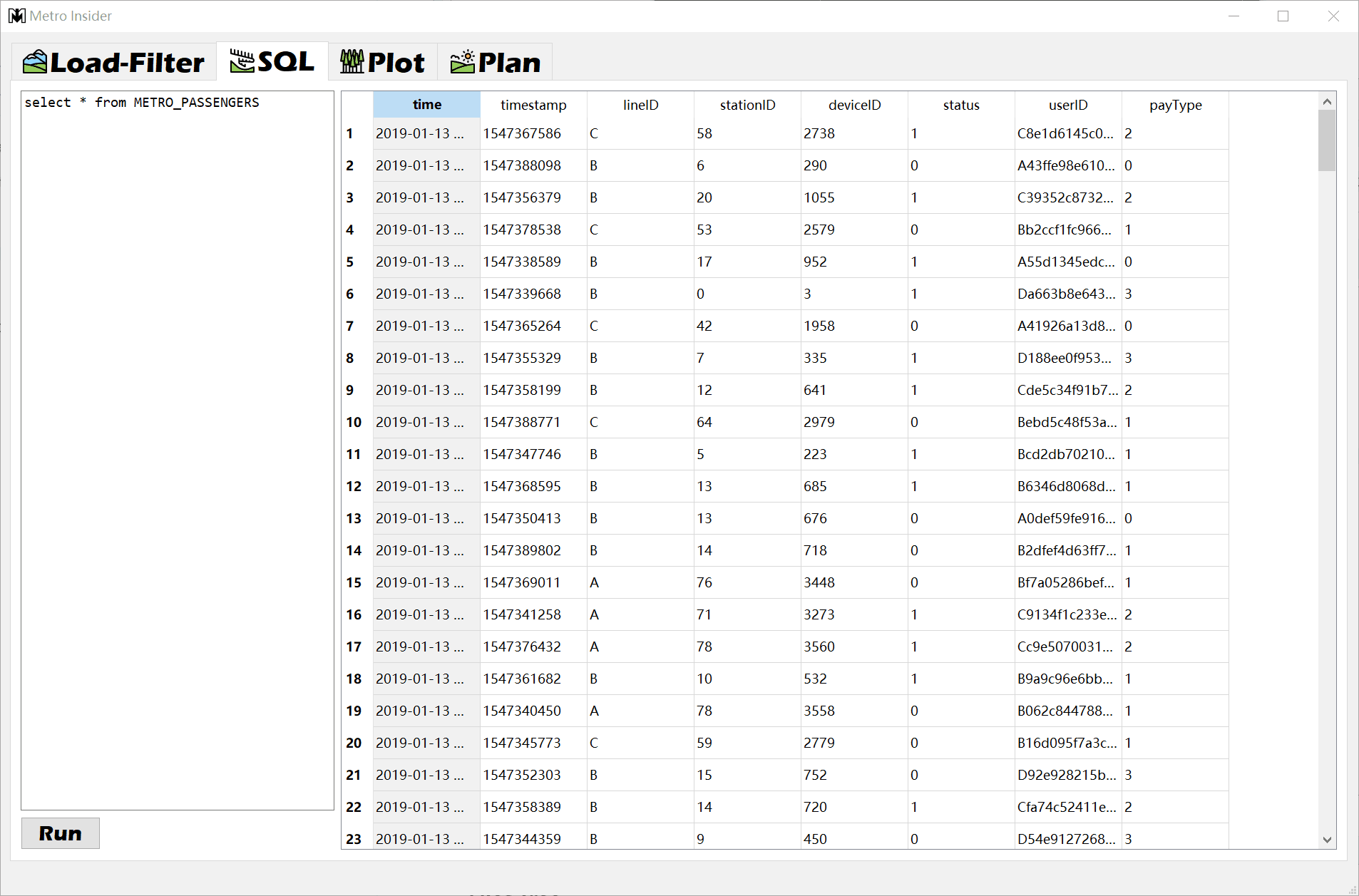
Task: Click the timestamp column header
Action: (533, 105)
